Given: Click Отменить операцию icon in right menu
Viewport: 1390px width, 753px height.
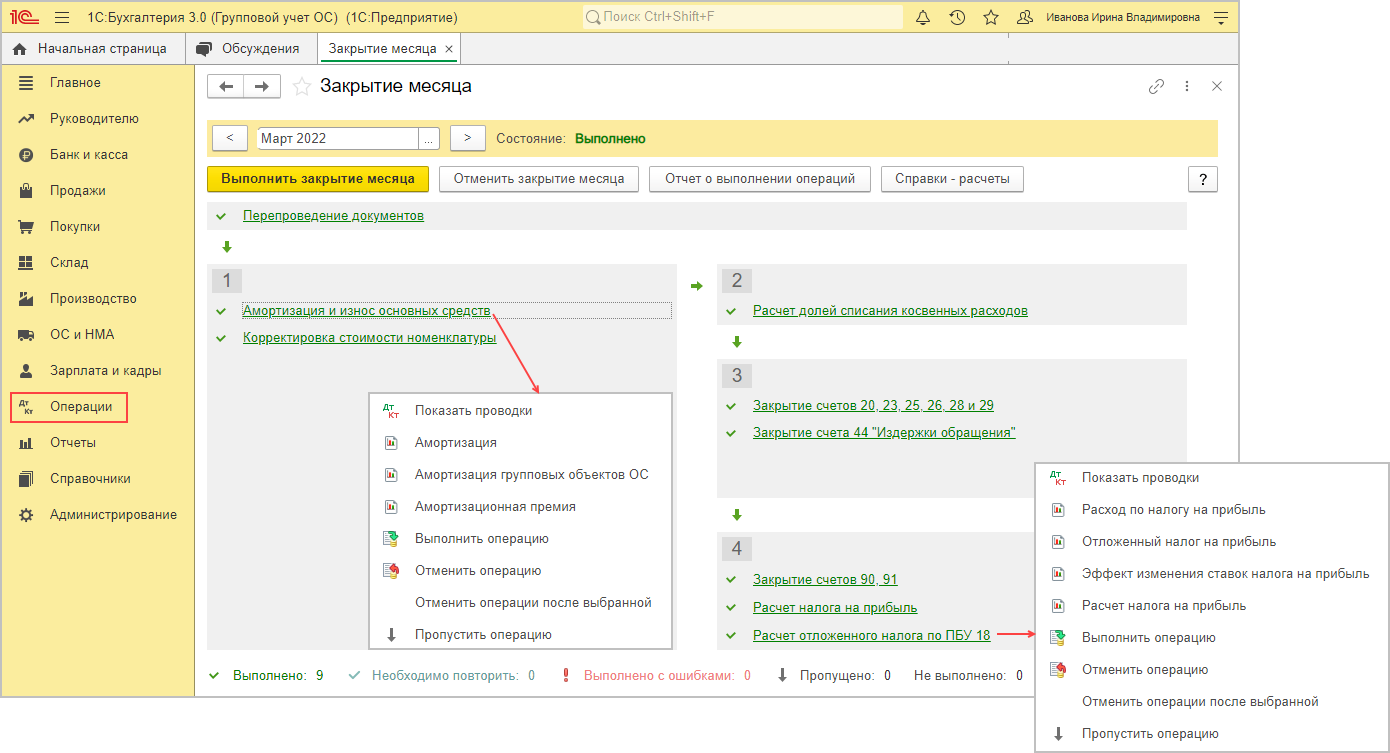Looking at the screenshot, I should [1059, 669].
